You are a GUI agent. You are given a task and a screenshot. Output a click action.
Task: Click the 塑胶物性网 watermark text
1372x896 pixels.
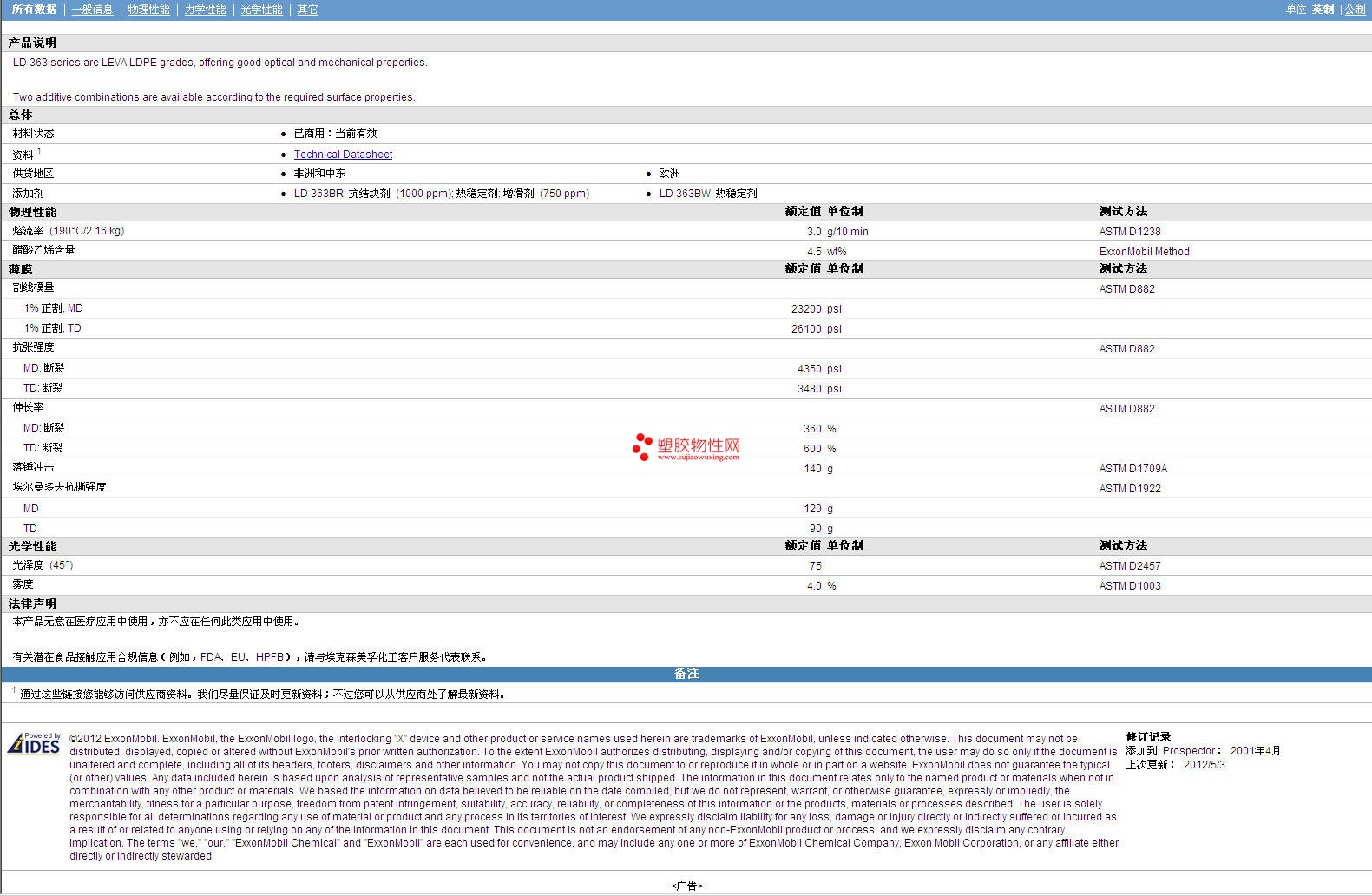click(699, 446)
